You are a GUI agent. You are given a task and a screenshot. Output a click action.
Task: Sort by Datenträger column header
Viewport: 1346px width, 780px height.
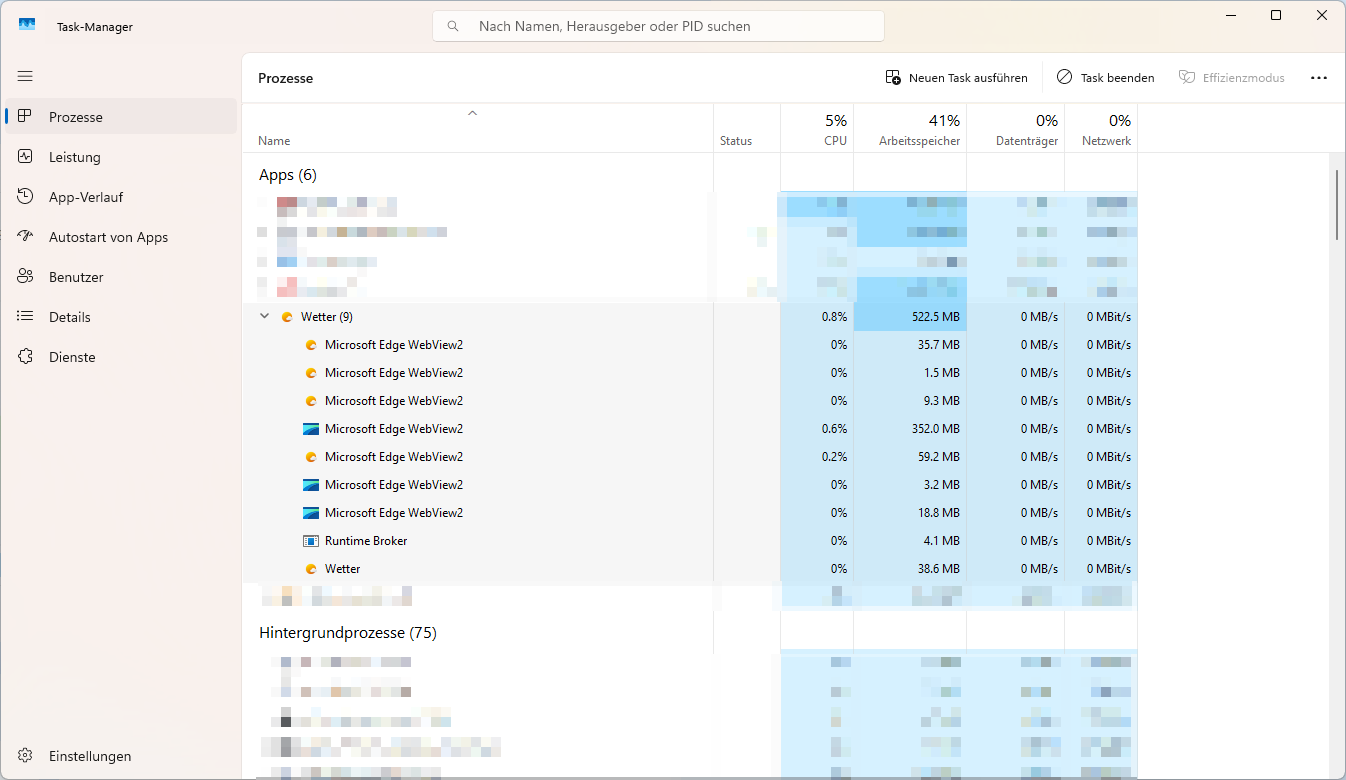pyautogui.click(x=1016, y=128)
